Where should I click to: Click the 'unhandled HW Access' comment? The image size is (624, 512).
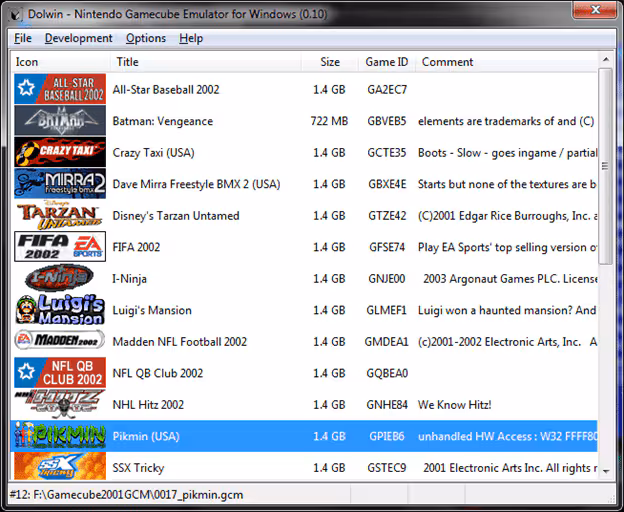(x=507, y=436)
